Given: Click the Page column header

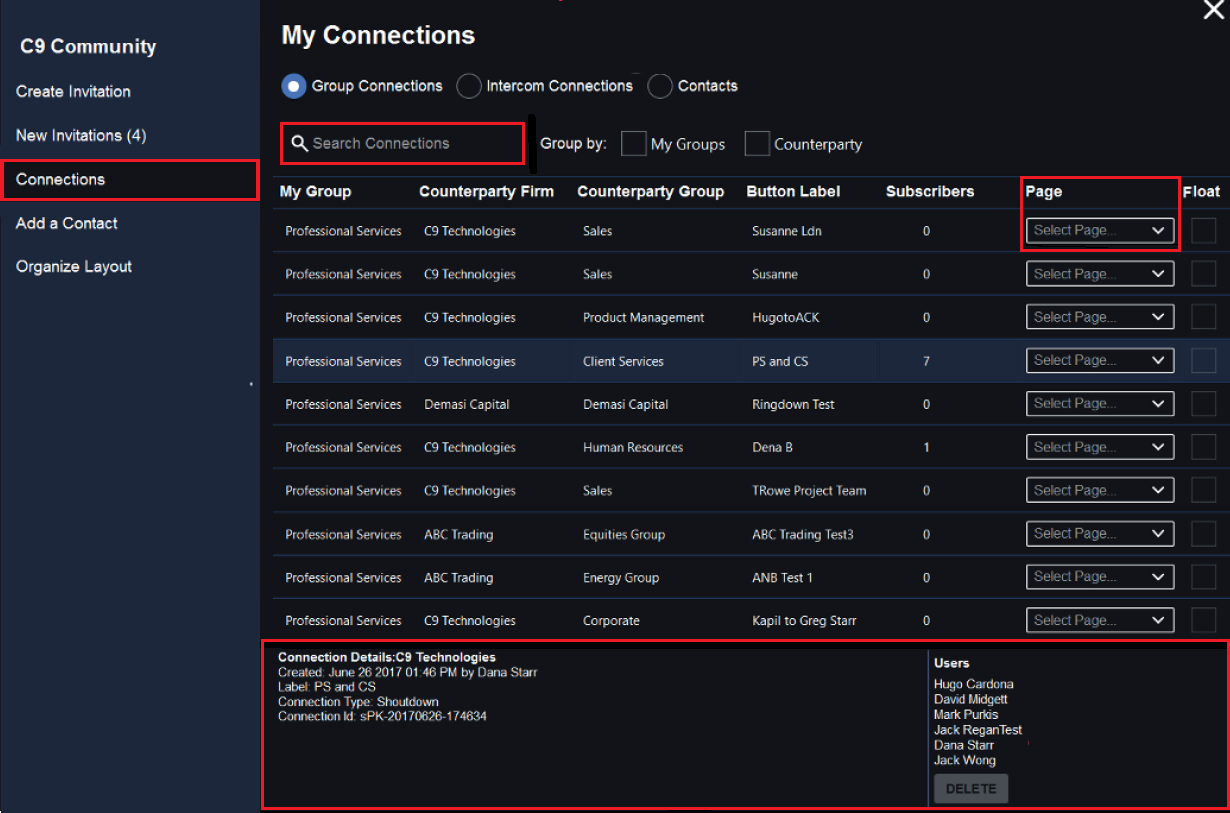Looking at the screenshot, I should point(1044,192).
